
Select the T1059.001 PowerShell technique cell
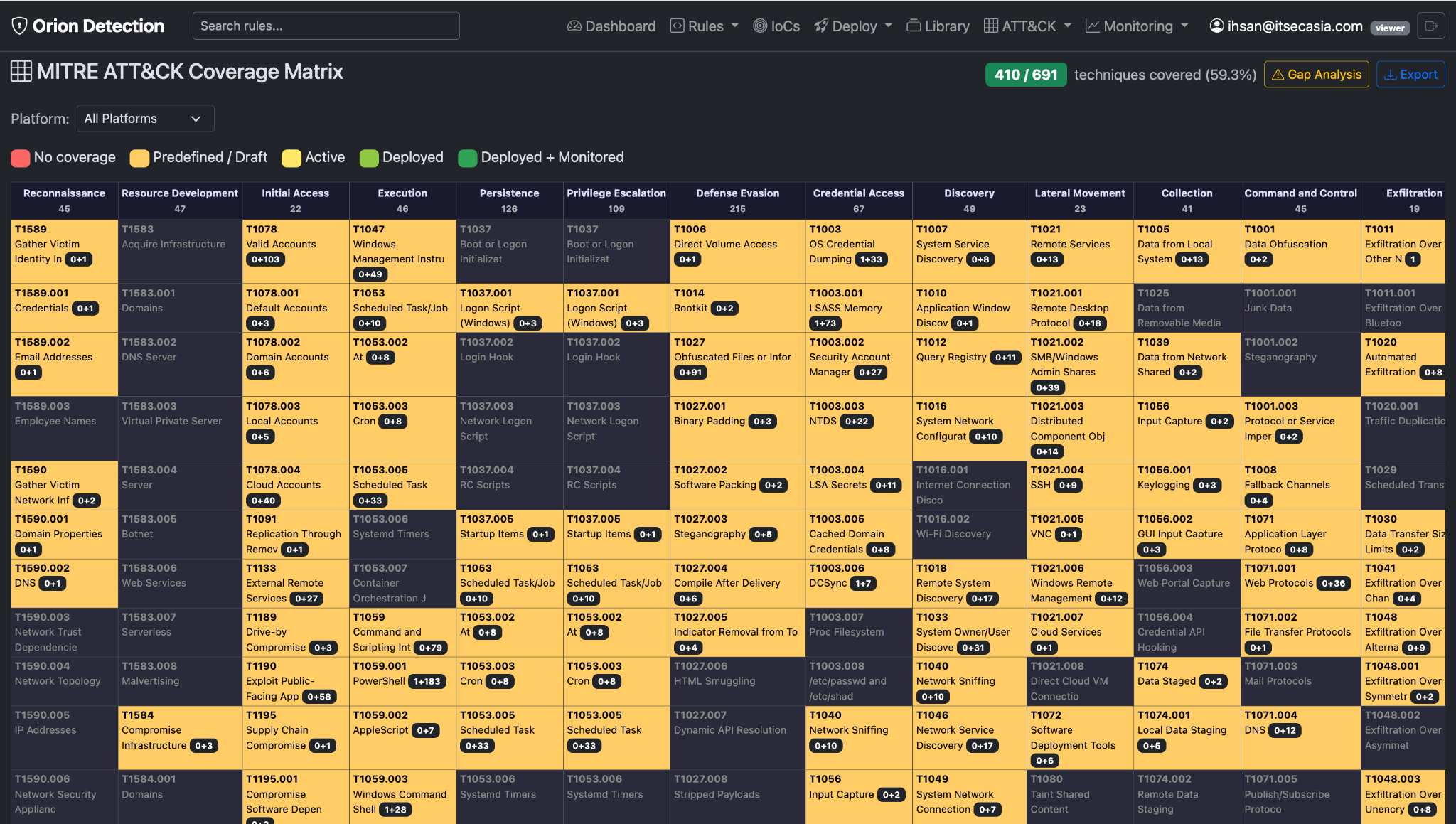[x=402, y=681]
